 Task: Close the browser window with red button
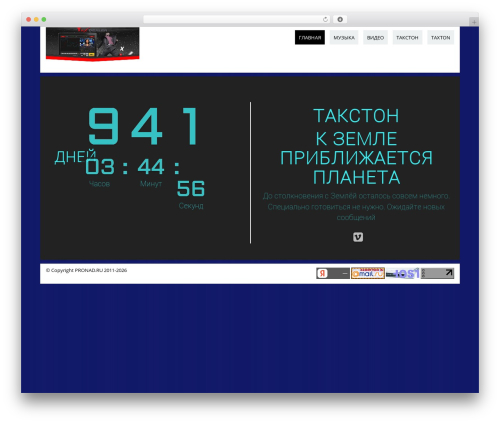click(x=29, y=19)
